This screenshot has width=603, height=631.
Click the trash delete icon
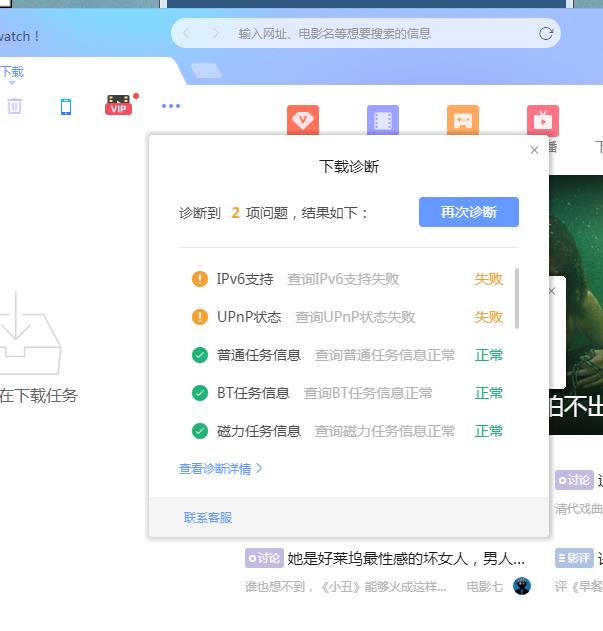point(14,106)
